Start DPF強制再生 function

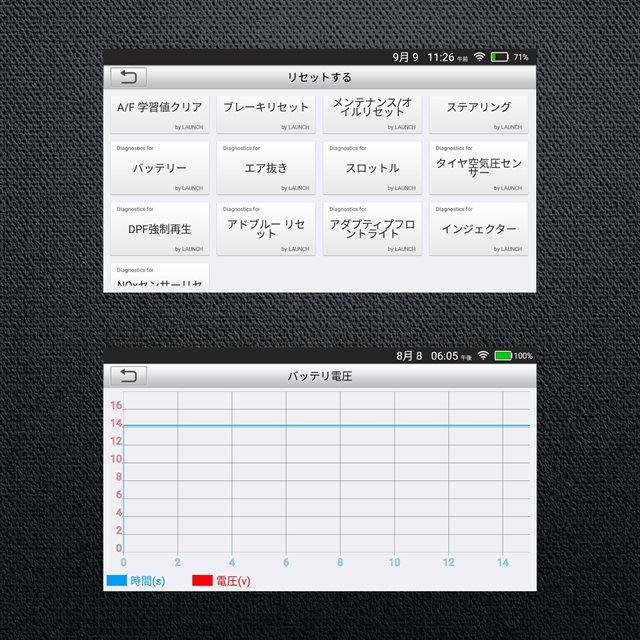160,229
